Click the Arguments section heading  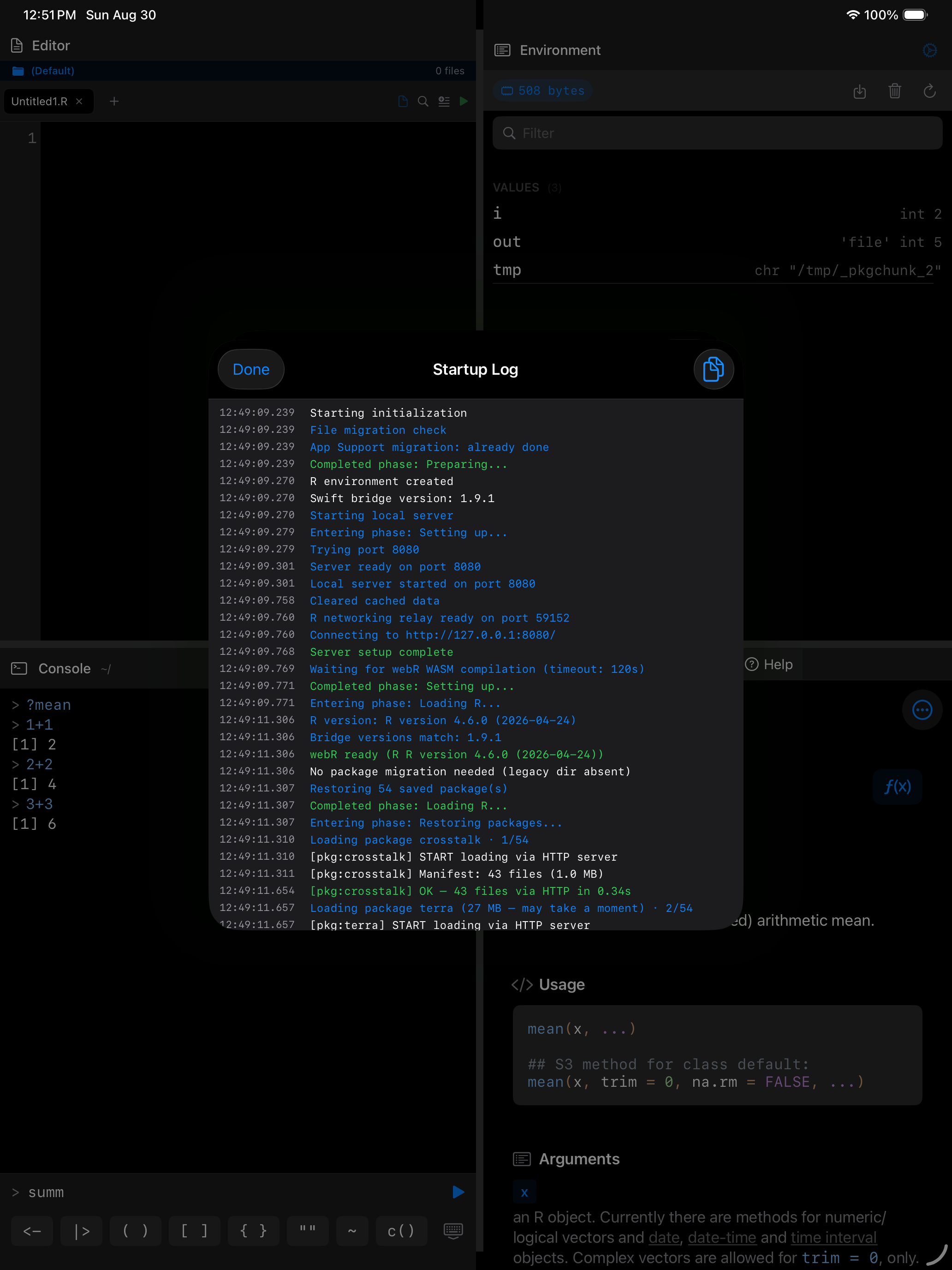(x=579, y=1159)
